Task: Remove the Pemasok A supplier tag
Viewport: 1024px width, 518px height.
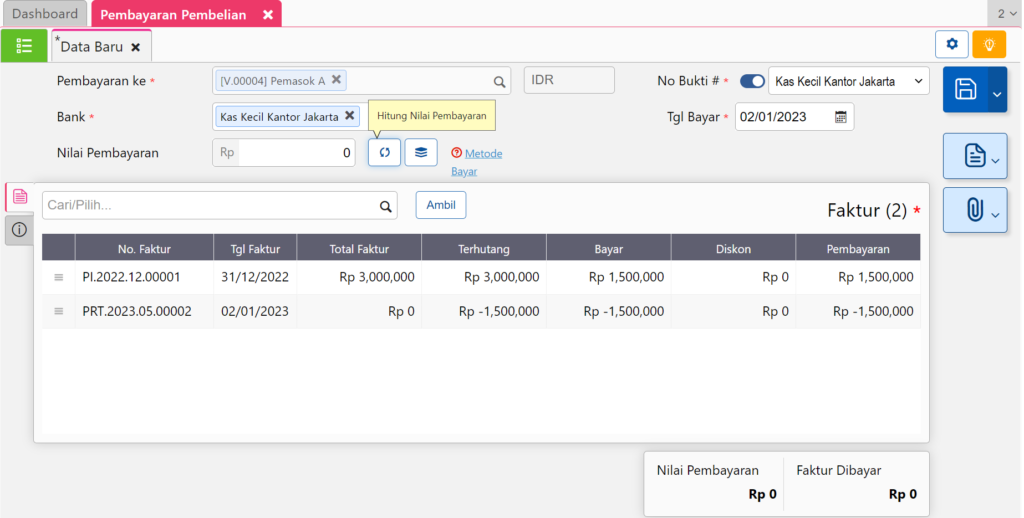Action: point(337,80)
